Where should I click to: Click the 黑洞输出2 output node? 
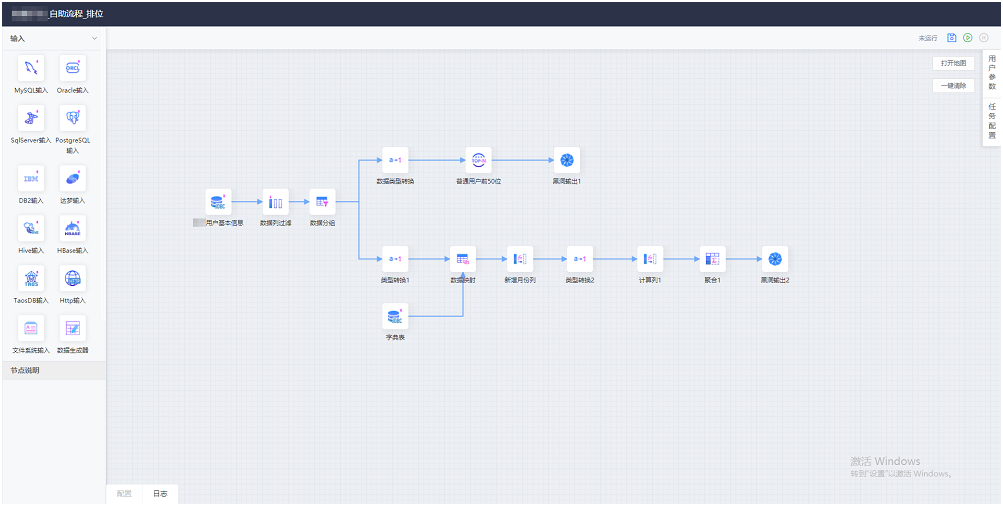(x=774, y=259)
